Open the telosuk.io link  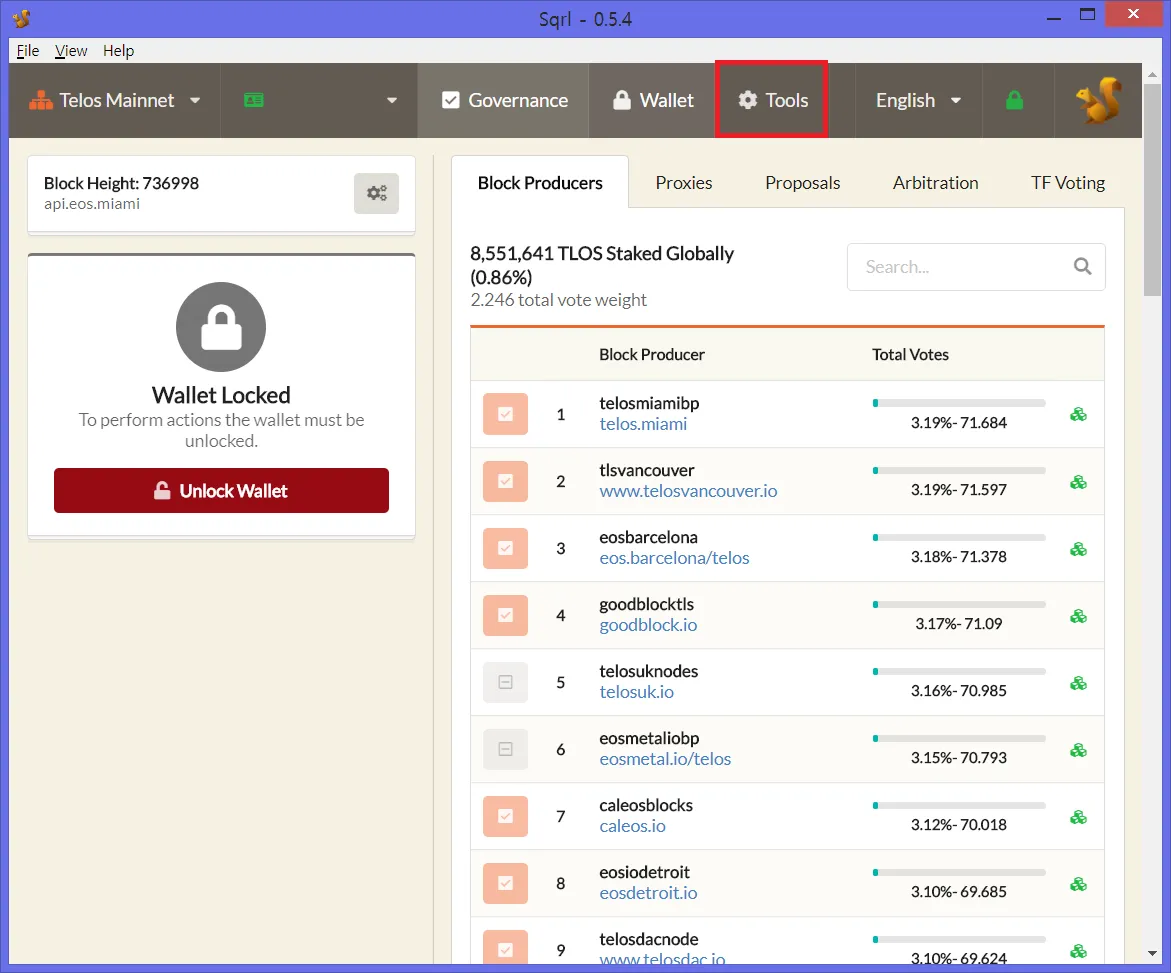pos(636,692)
